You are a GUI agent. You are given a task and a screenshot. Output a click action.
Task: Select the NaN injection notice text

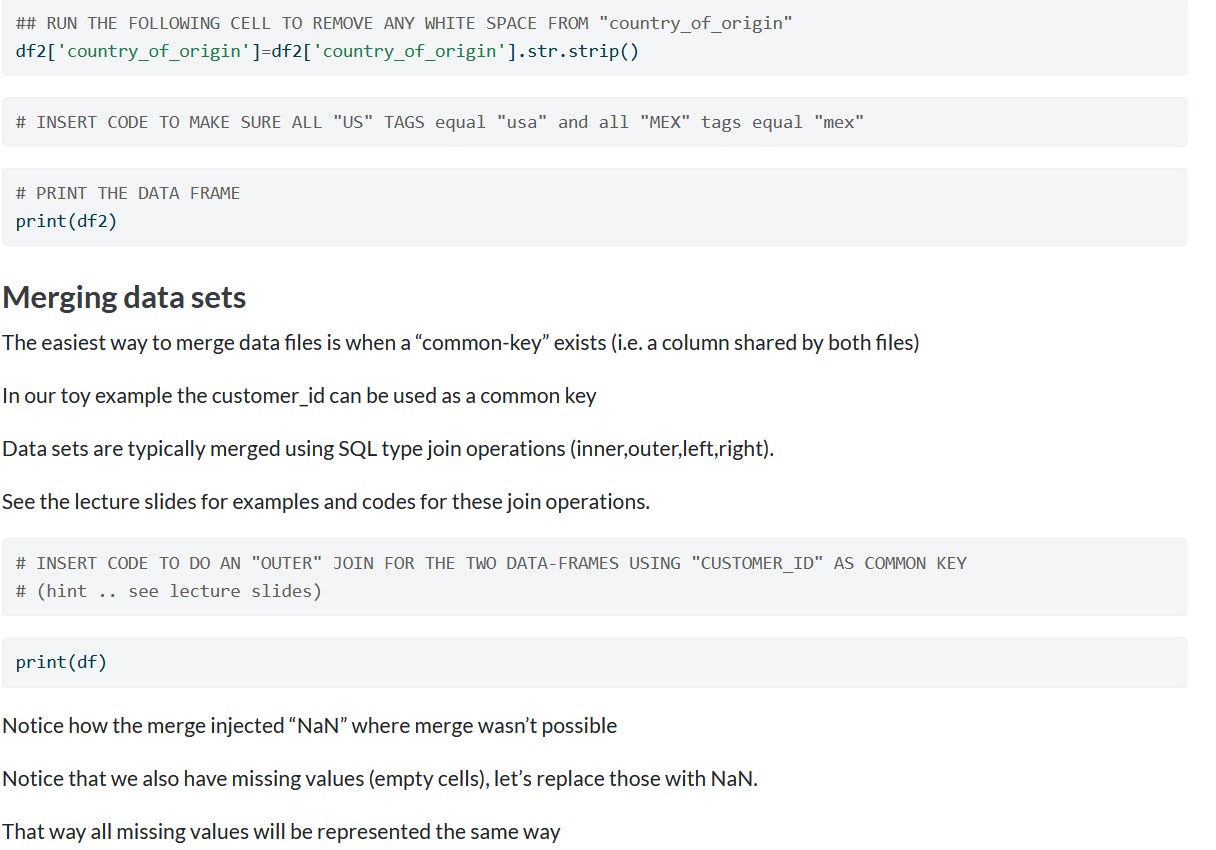(x=308, y=725)
